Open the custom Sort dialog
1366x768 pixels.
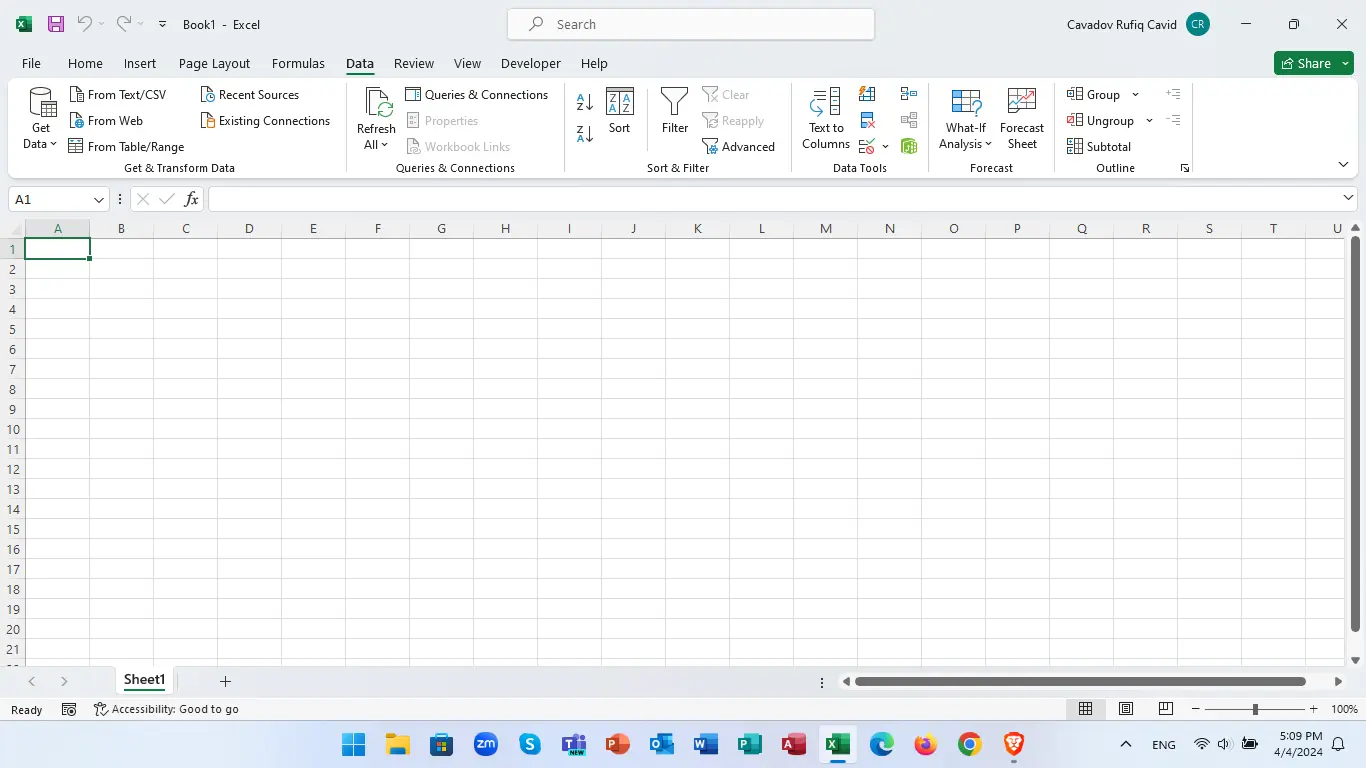(x=620, y=111)
